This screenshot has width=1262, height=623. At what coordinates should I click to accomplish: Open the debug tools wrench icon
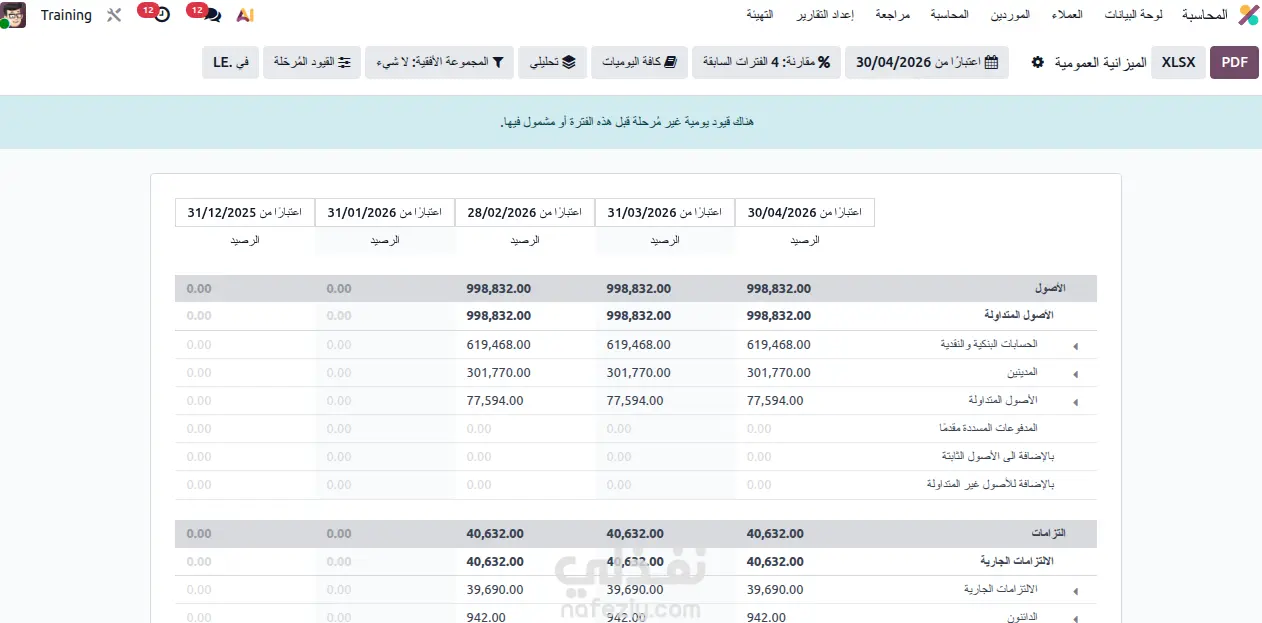click(114, 15)
